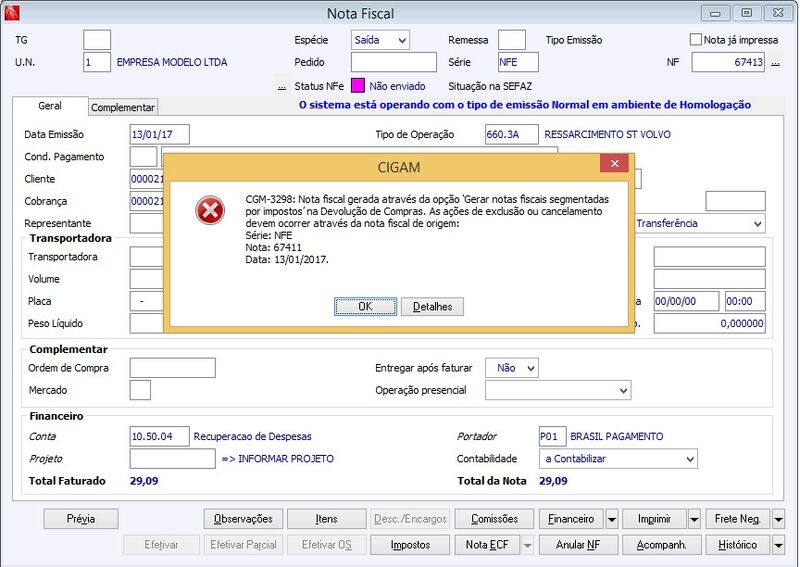Click the Portador field P01
The width and height of the screenshot is (800, 567).
tap(552, 437)
